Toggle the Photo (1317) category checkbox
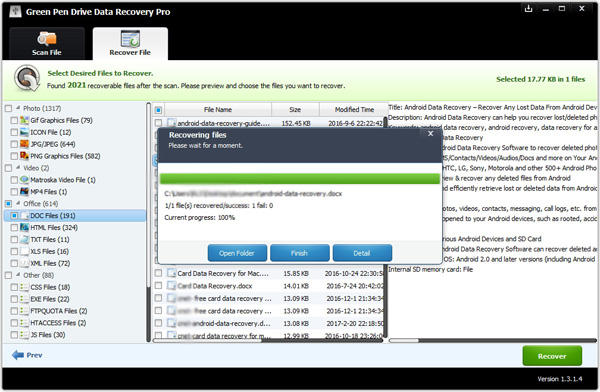 [8, 108]
